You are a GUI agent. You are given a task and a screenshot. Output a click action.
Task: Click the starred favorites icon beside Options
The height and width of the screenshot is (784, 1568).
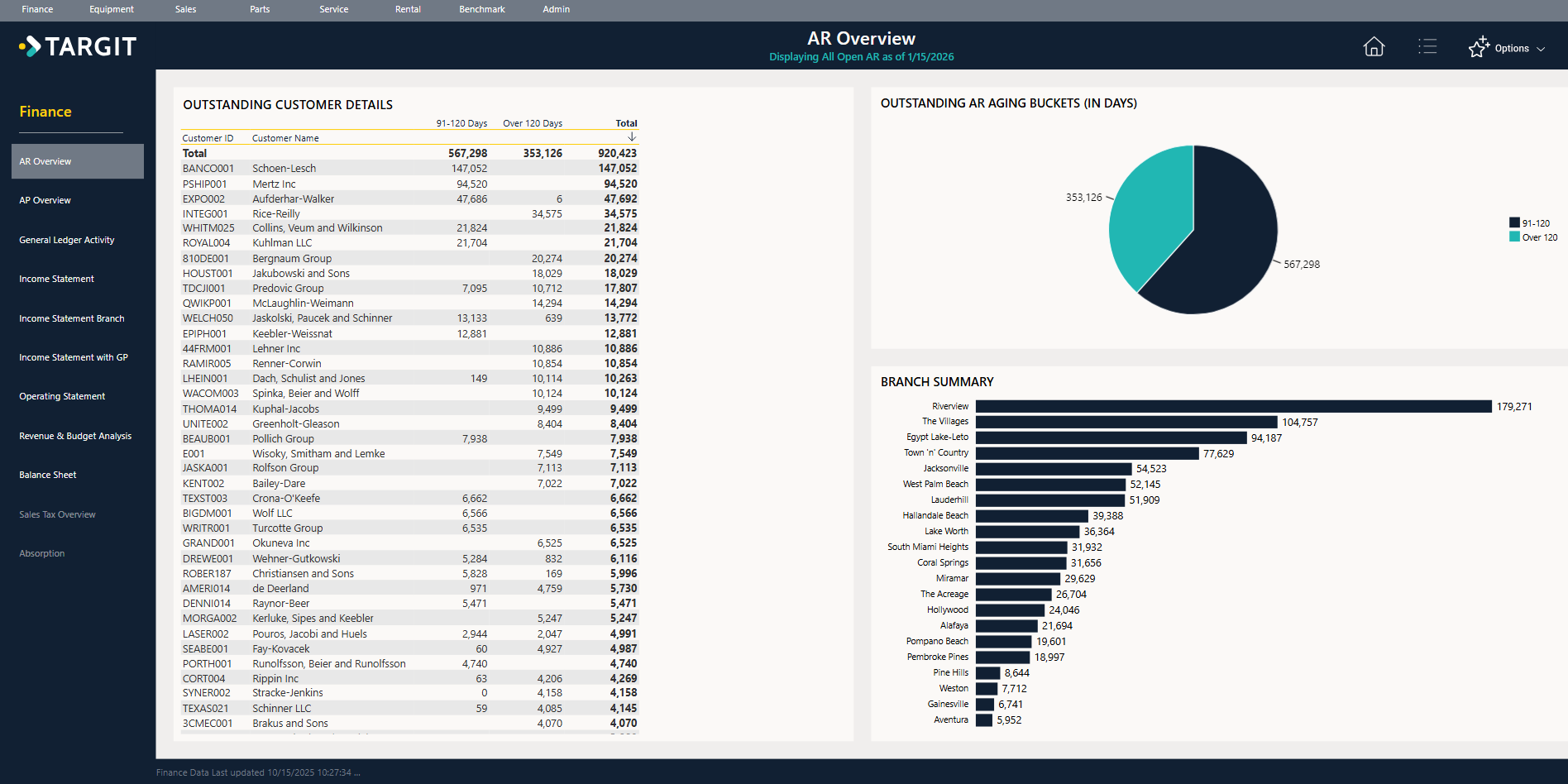(1479, 47)
